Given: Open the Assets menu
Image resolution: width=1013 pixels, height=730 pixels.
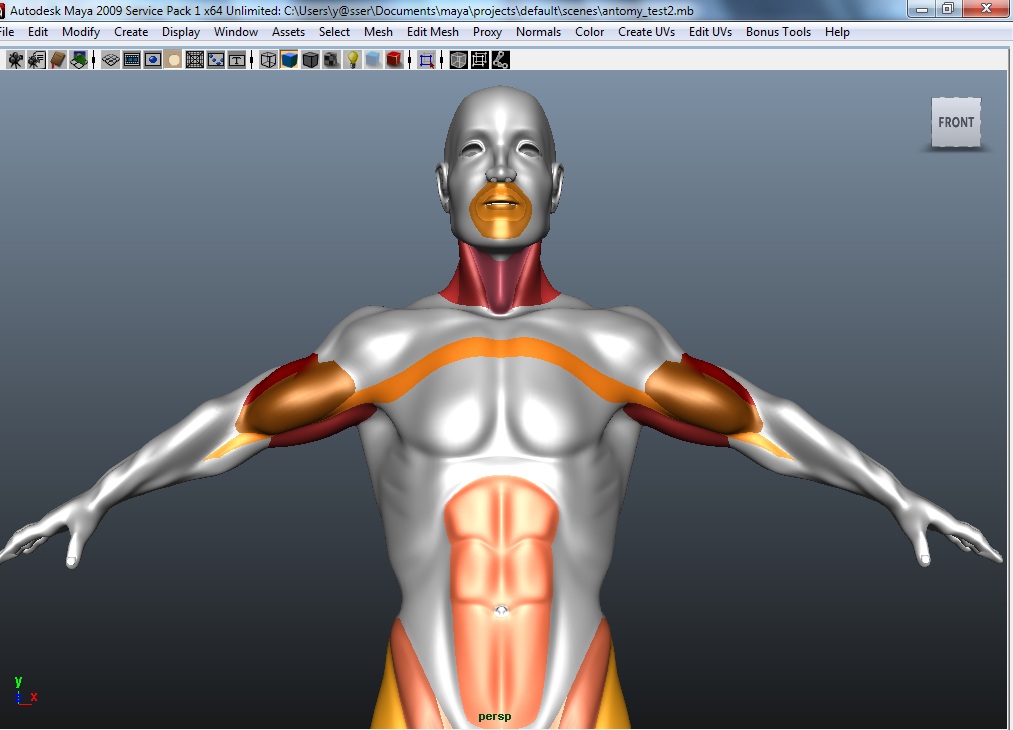Looking at the screenshot, I should (x=288, y=32).
